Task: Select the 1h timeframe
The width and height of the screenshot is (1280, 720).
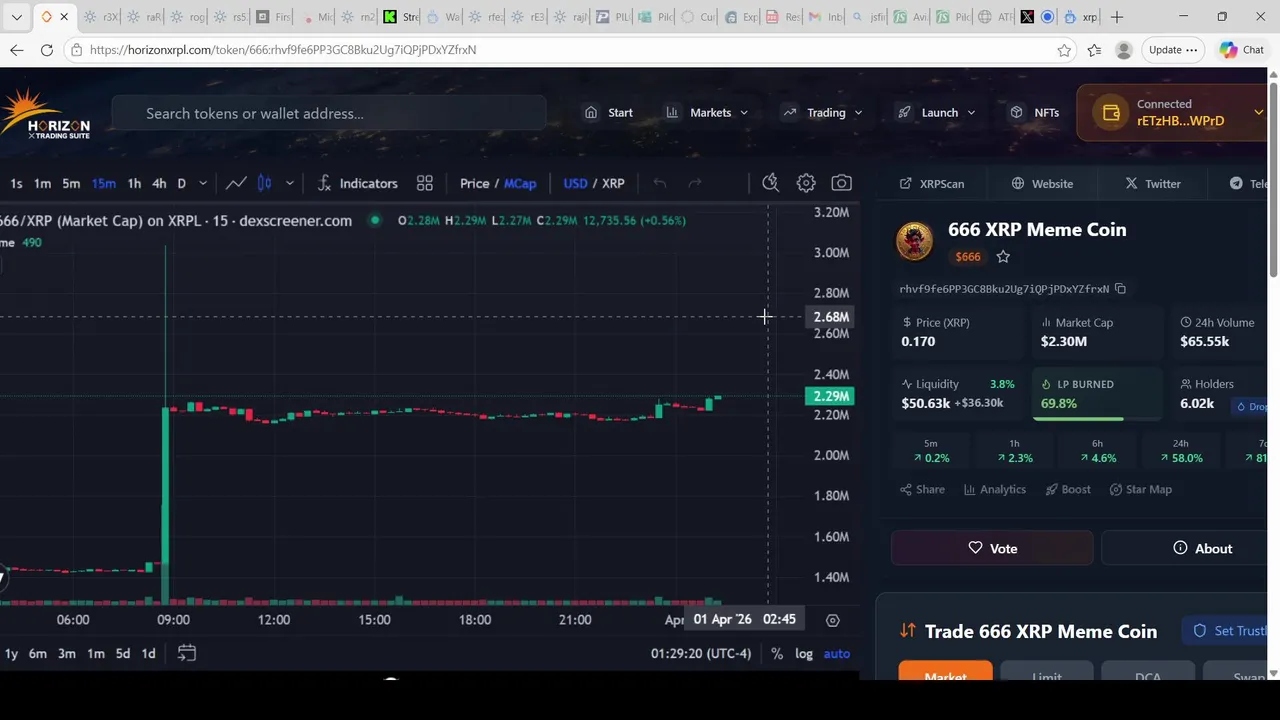Action: click(134, 183)
